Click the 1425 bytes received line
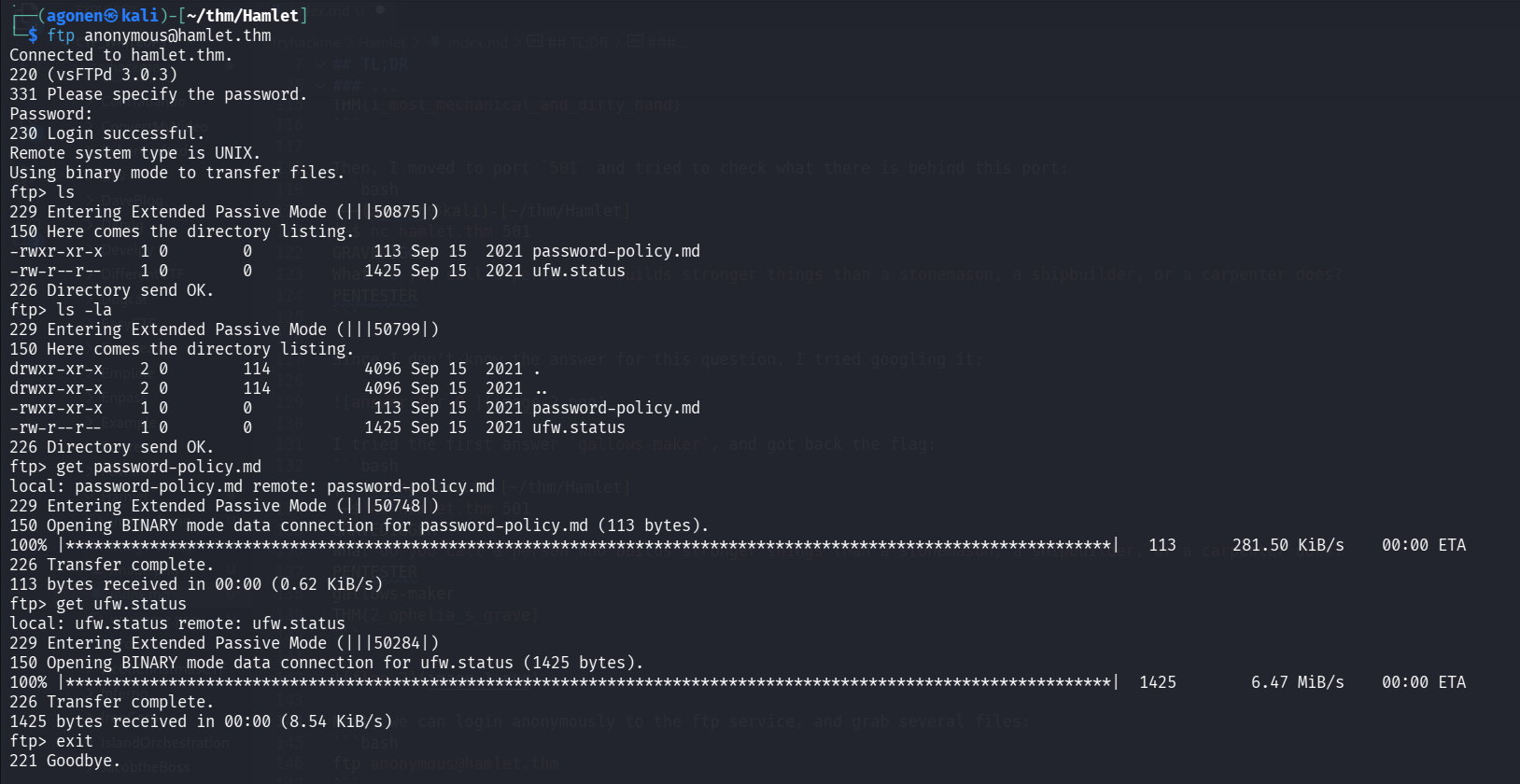1520x784 pixels. [x=201, y=721]
